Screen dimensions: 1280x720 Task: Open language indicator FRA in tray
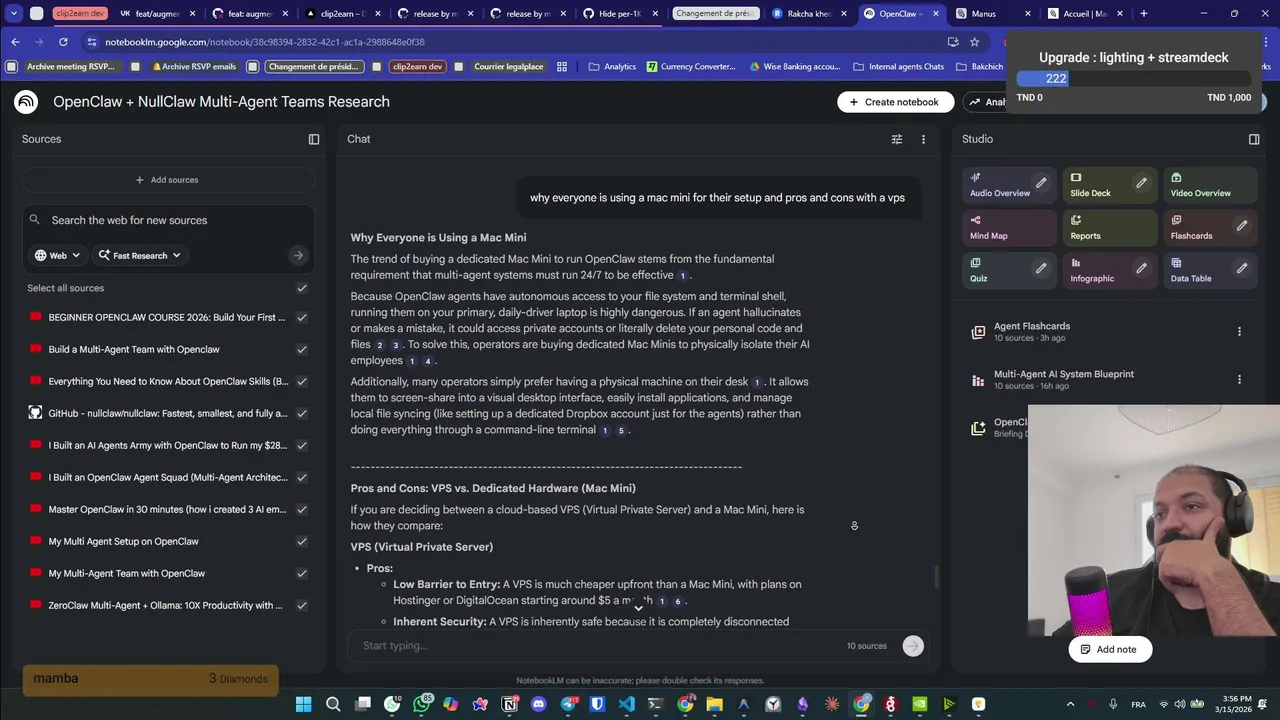(x=1138, y=704)
